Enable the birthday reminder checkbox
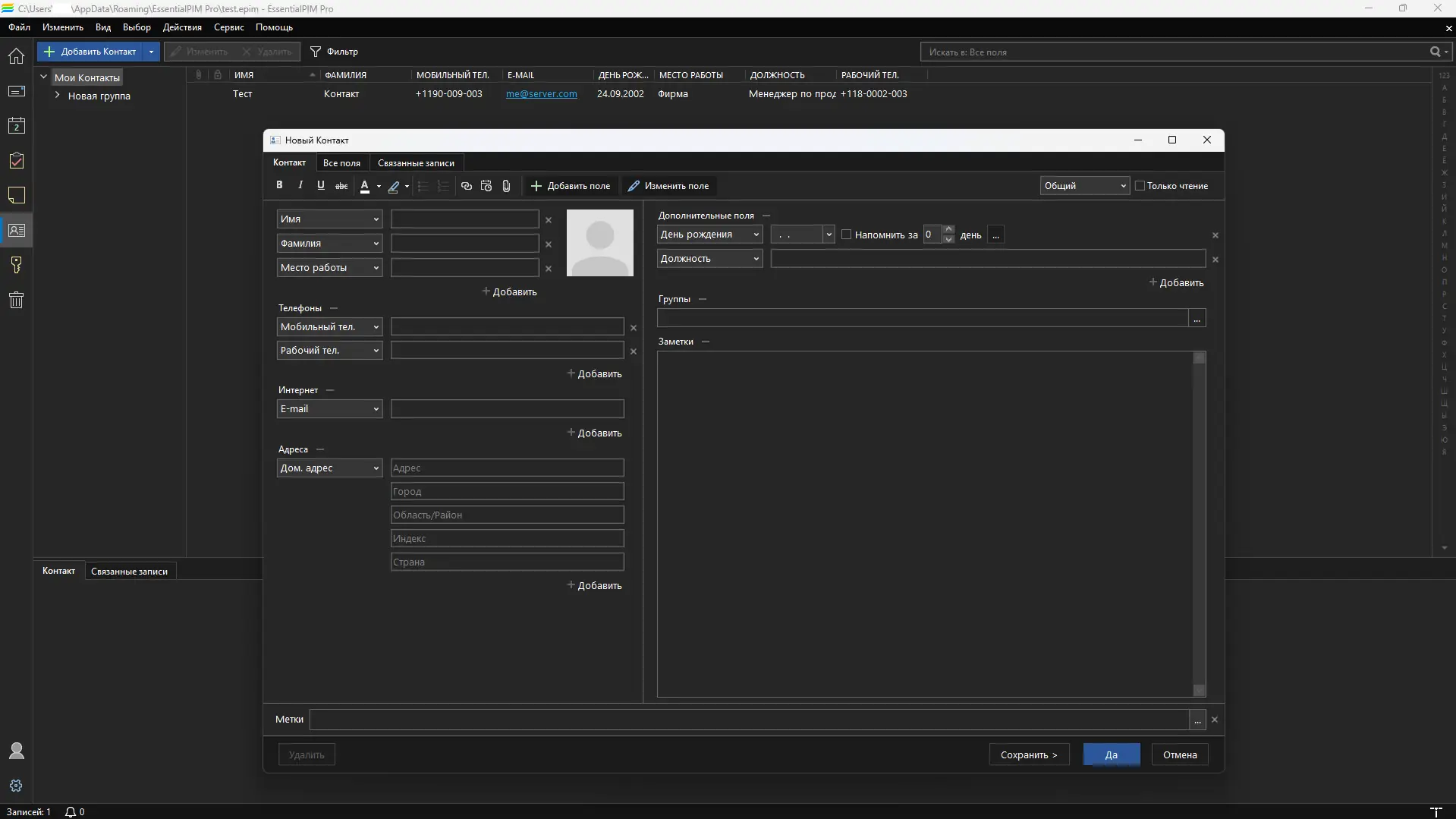The image size is (1456, 819). click(847, 235)
